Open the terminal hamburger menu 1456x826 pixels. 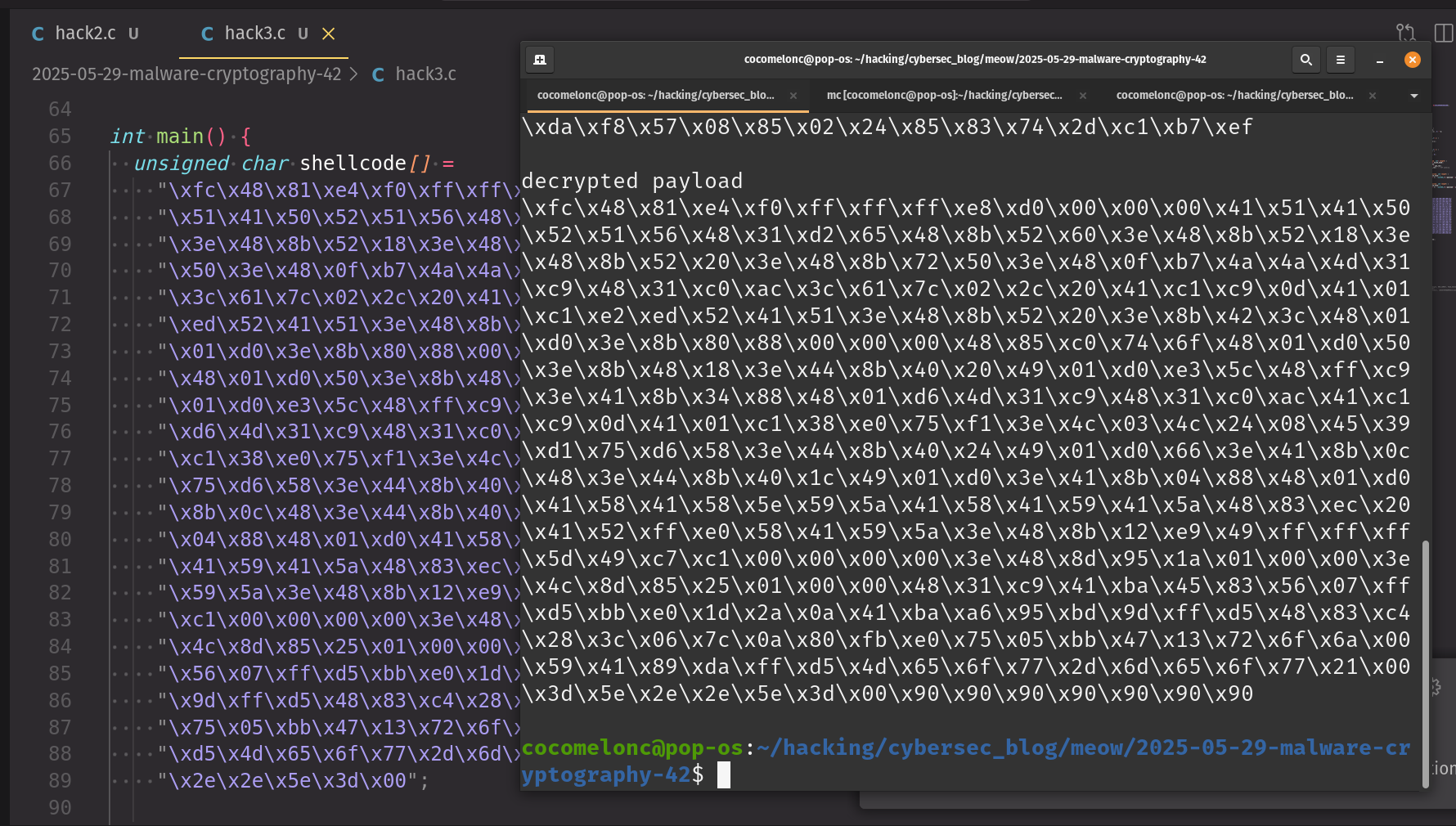tap(1341, 60)
